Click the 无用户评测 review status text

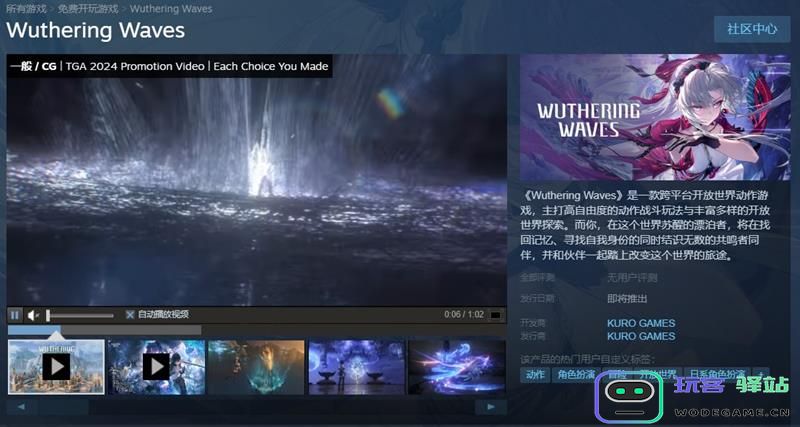tap(632, 278)
